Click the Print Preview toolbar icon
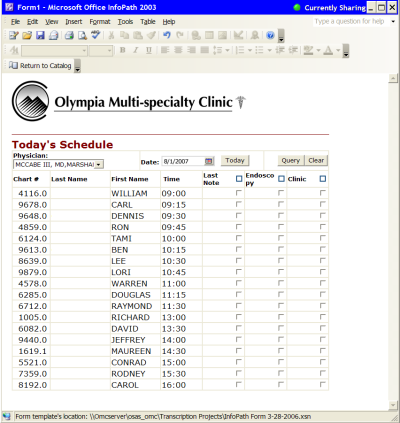400x423 pixels. [x=82, y=35]
